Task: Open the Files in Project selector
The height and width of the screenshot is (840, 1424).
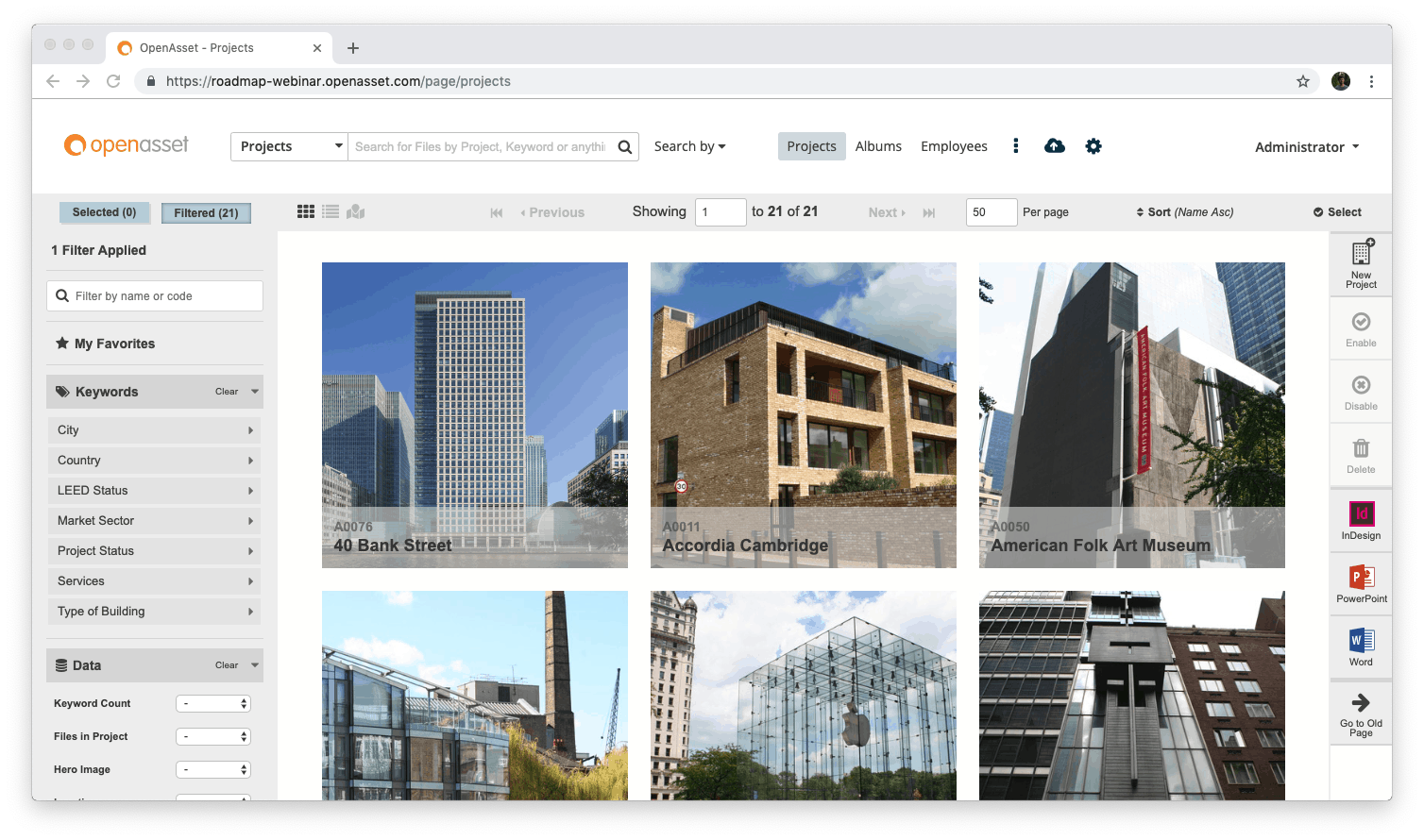Action: coord(213,737)
